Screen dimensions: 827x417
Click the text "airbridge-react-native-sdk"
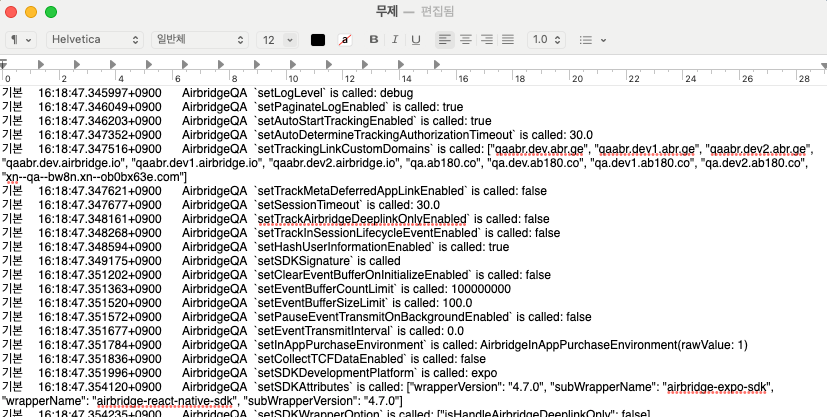(x=166, y=401)
